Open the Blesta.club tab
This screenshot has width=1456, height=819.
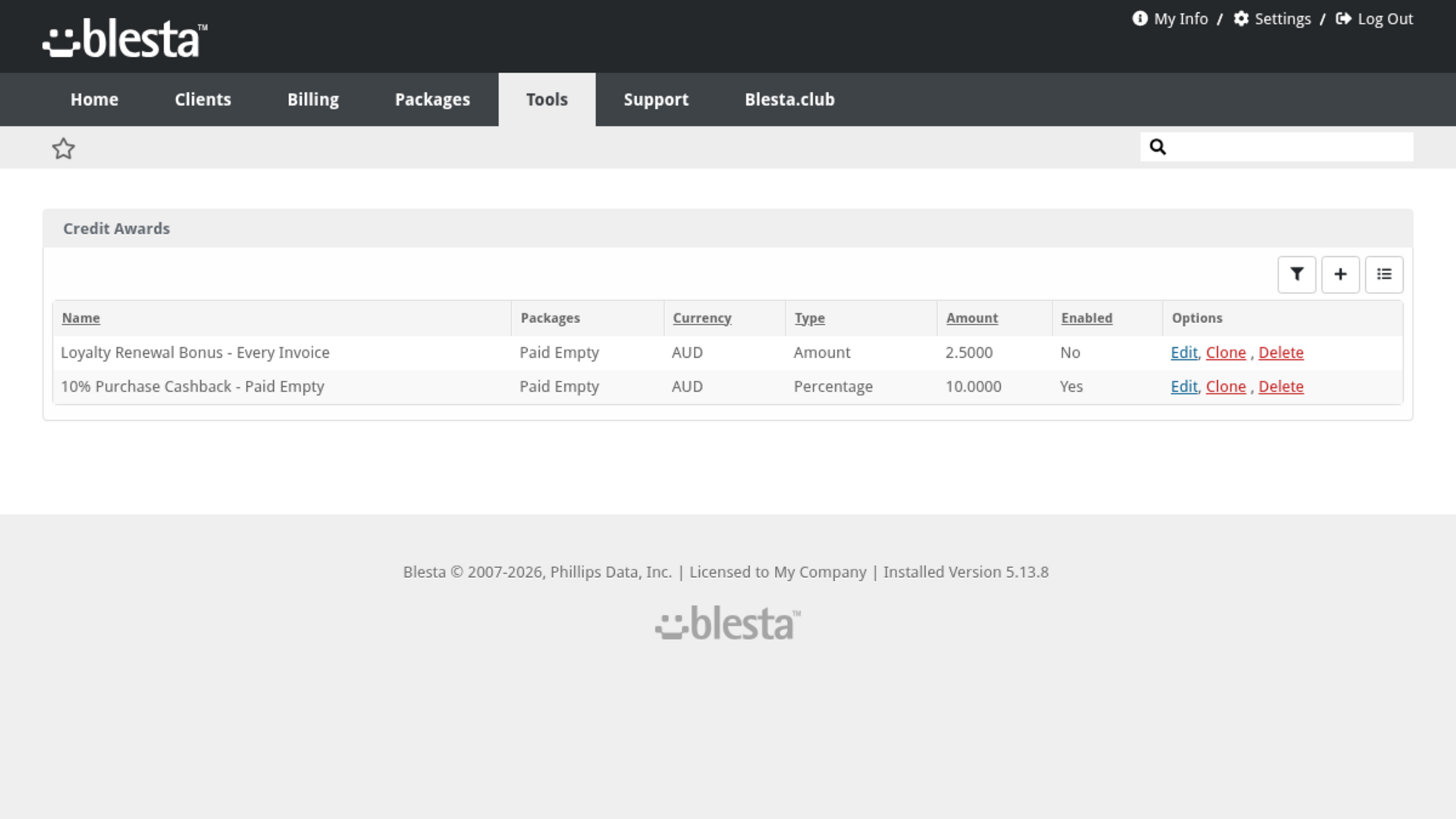click(x=790, y=99)
